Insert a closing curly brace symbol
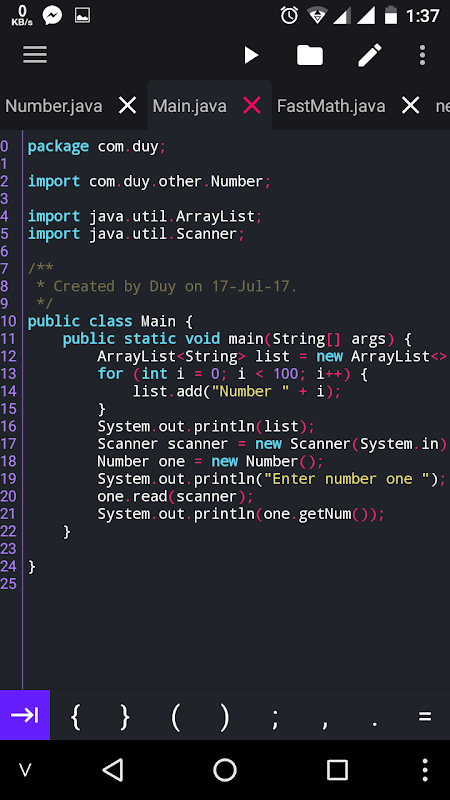Viewport: 450px width, 800px height. 125,716
